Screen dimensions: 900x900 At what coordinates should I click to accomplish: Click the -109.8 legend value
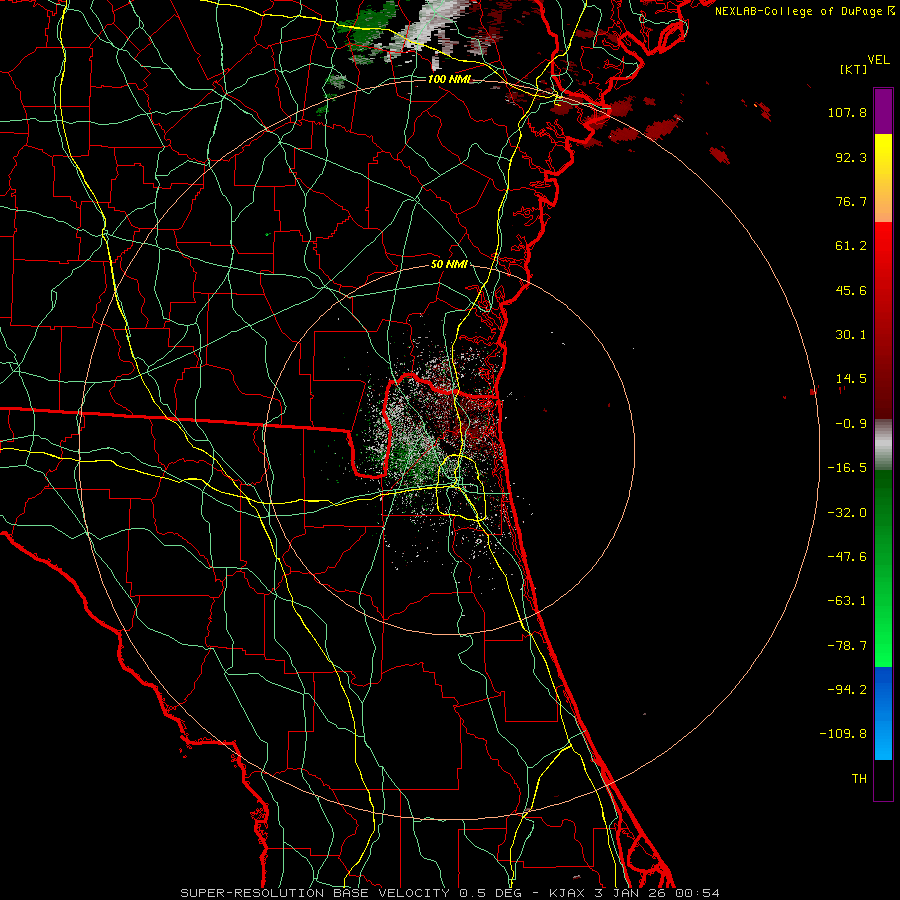[x=843, y=734]
